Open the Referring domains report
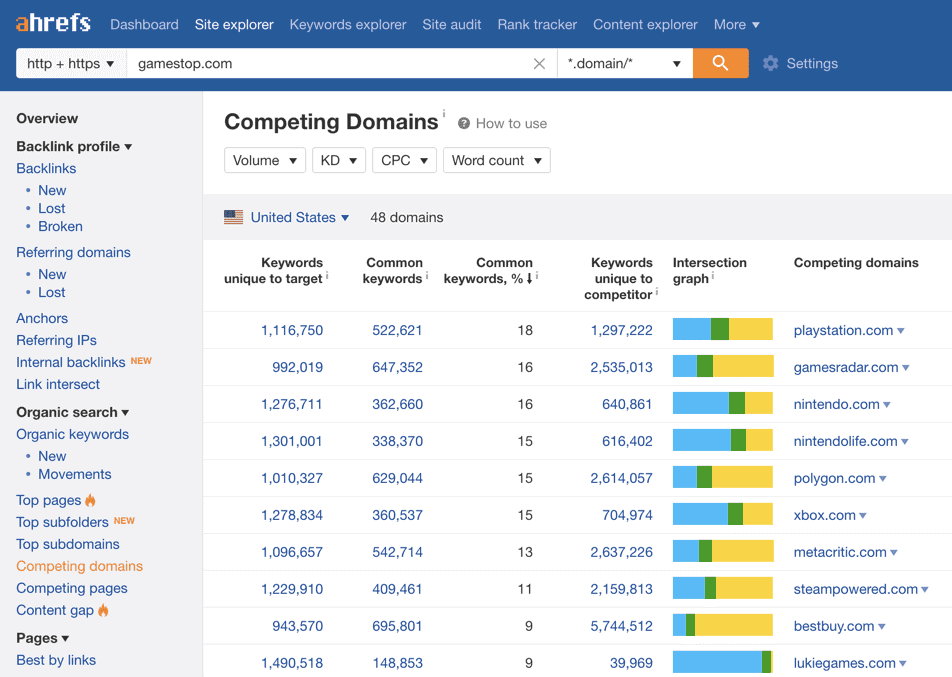Image resolution: width=952 pixels, height=677 pixels. pos(73,252)
